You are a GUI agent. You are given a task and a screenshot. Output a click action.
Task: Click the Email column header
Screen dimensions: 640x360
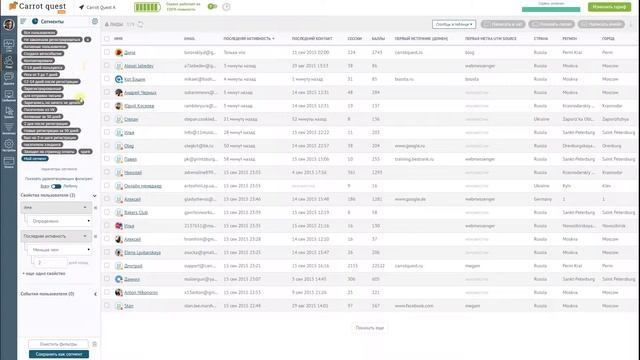point(189,38)
